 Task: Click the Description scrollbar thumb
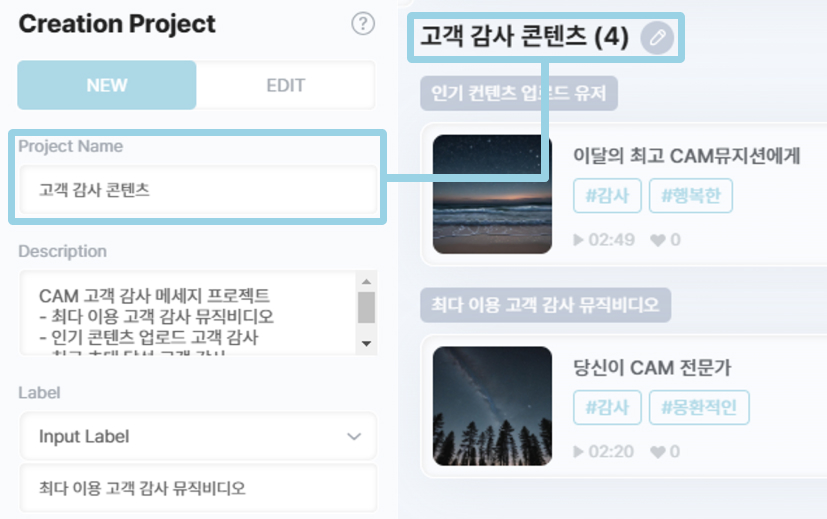(x=366, y=307)
